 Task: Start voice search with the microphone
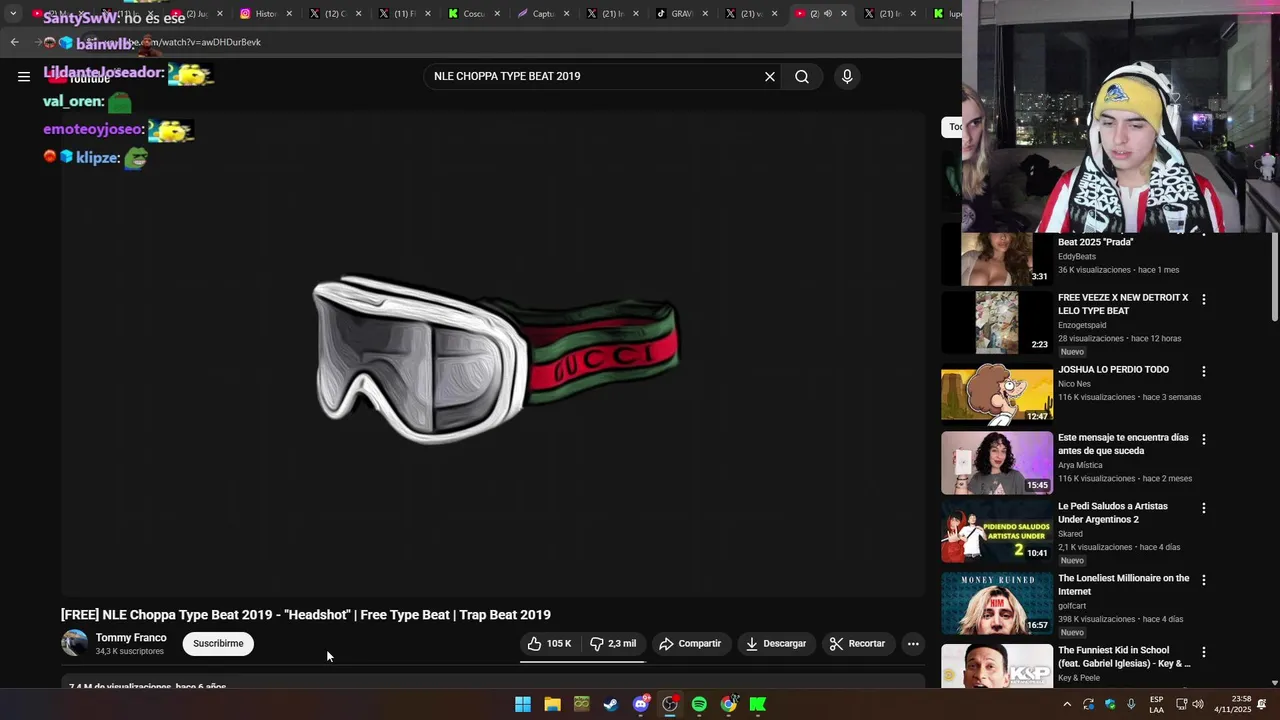847,76
